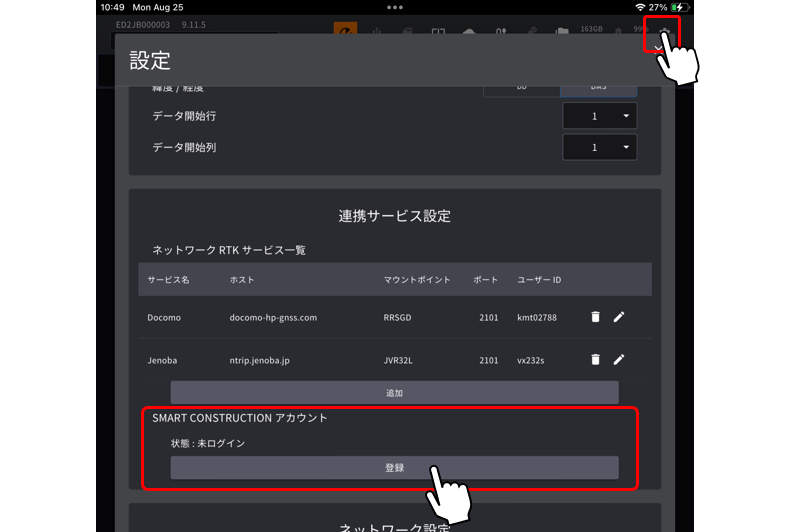Select port 2101 in Docomo row
Image resolution: width=797 pixels, height=532 pixels.
[x=488, y=318]
